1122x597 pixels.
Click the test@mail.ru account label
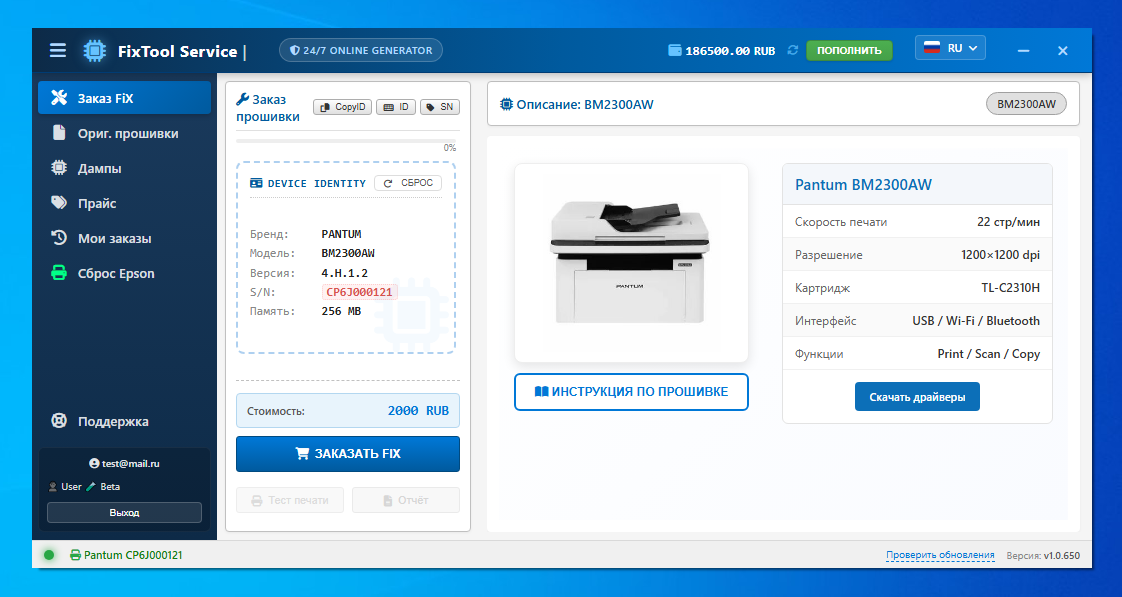(x=125, y=463)
